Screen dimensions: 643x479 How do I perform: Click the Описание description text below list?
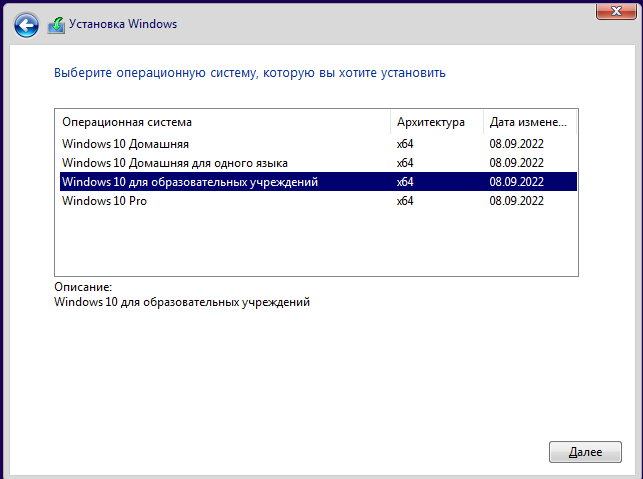pyautogui.click(x=182, y=302)
